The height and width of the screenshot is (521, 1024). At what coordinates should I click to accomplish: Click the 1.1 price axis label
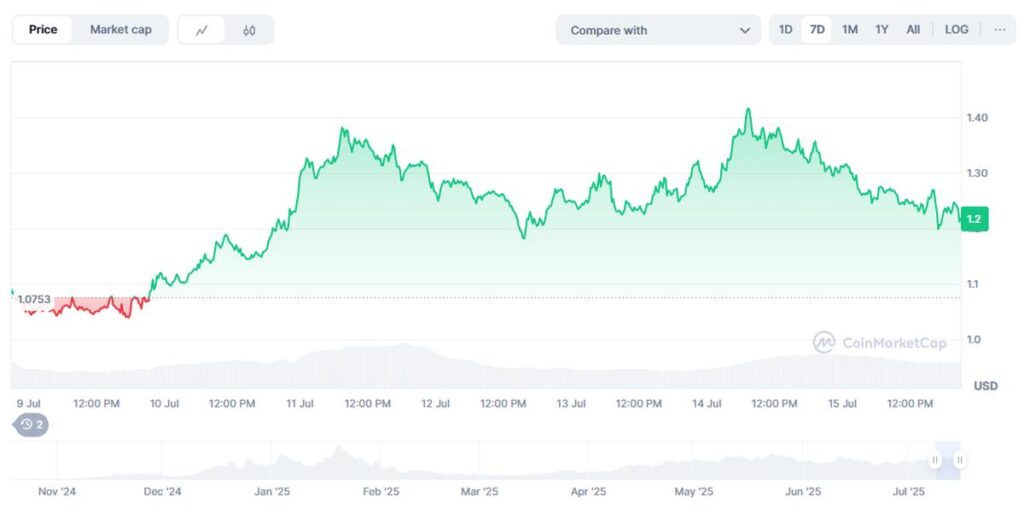pyautogui.click(x=973, y=283)
